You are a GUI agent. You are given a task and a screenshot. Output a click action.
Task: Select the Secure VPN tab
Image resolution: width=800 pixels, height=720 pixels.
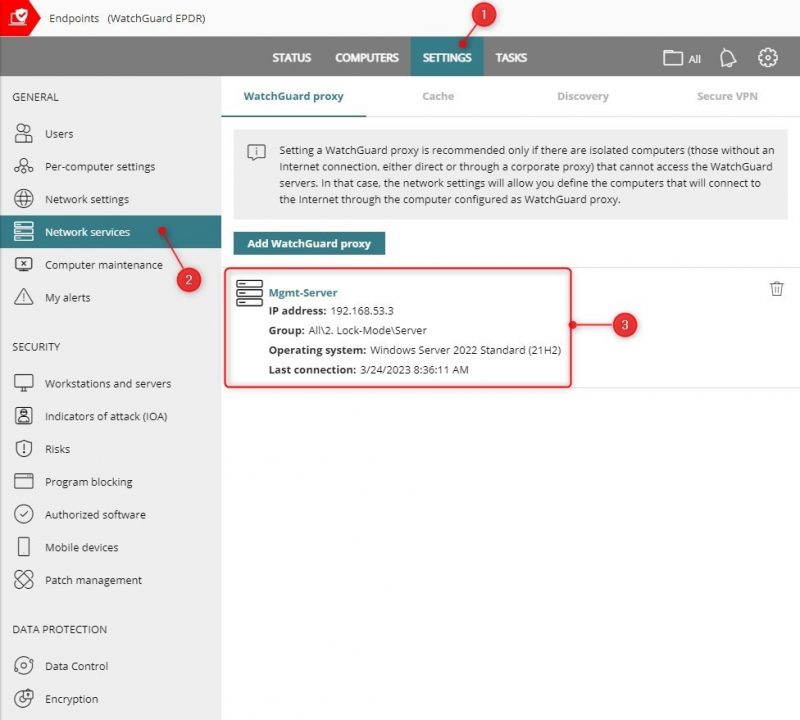click(x=726, y=96)
